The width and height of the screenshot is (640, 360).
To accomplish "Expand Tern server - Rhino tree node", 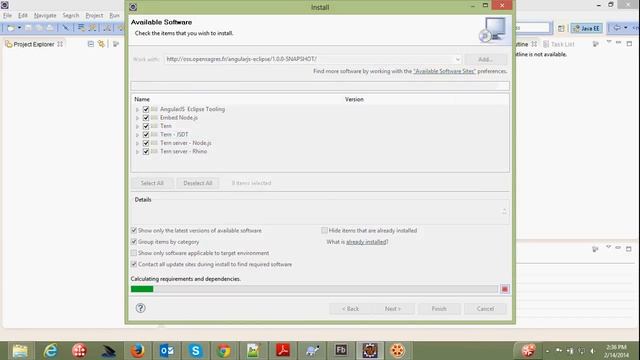I will [138, 152].
